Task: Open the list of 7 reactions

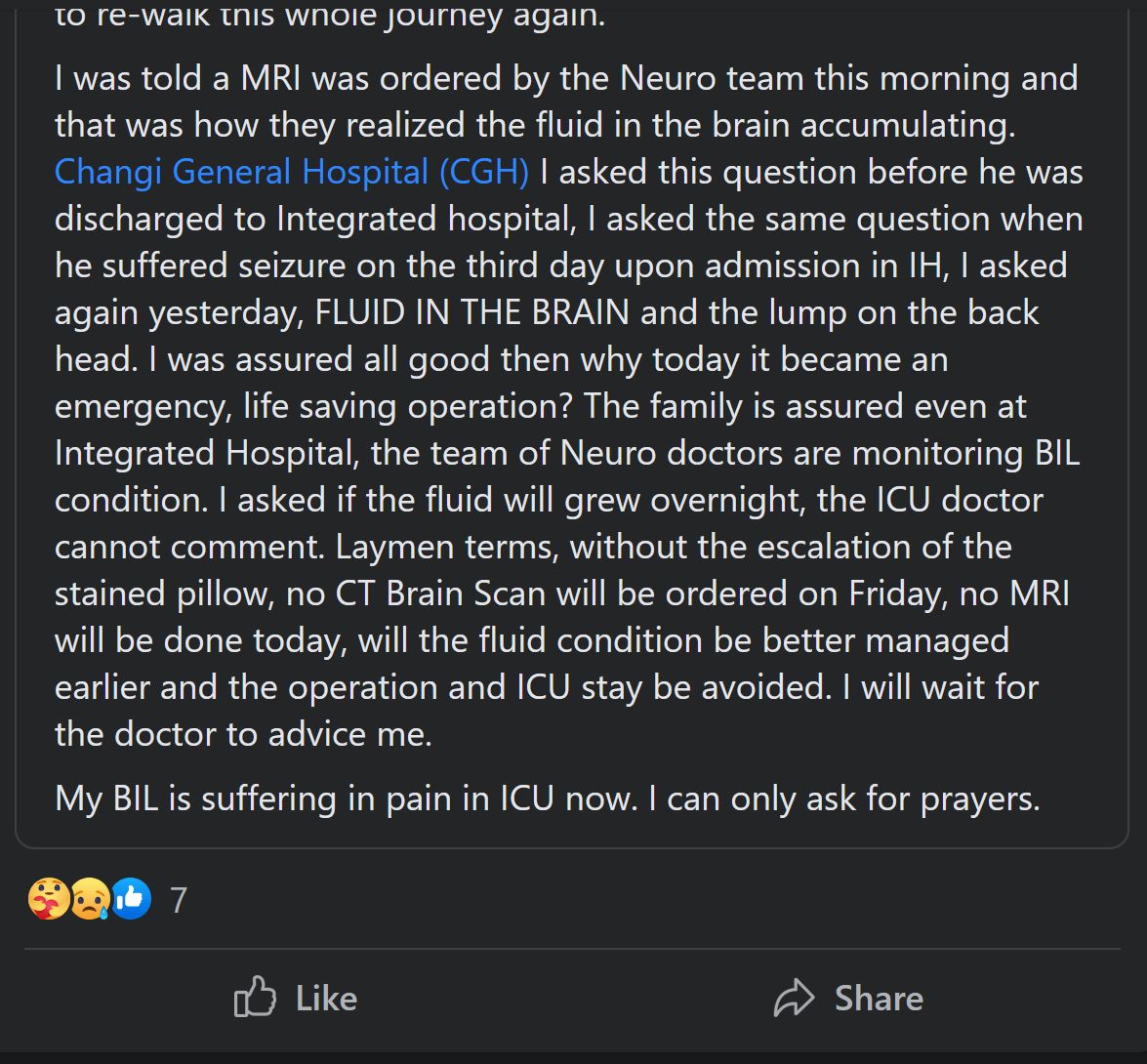Action: tap(180, 900)
